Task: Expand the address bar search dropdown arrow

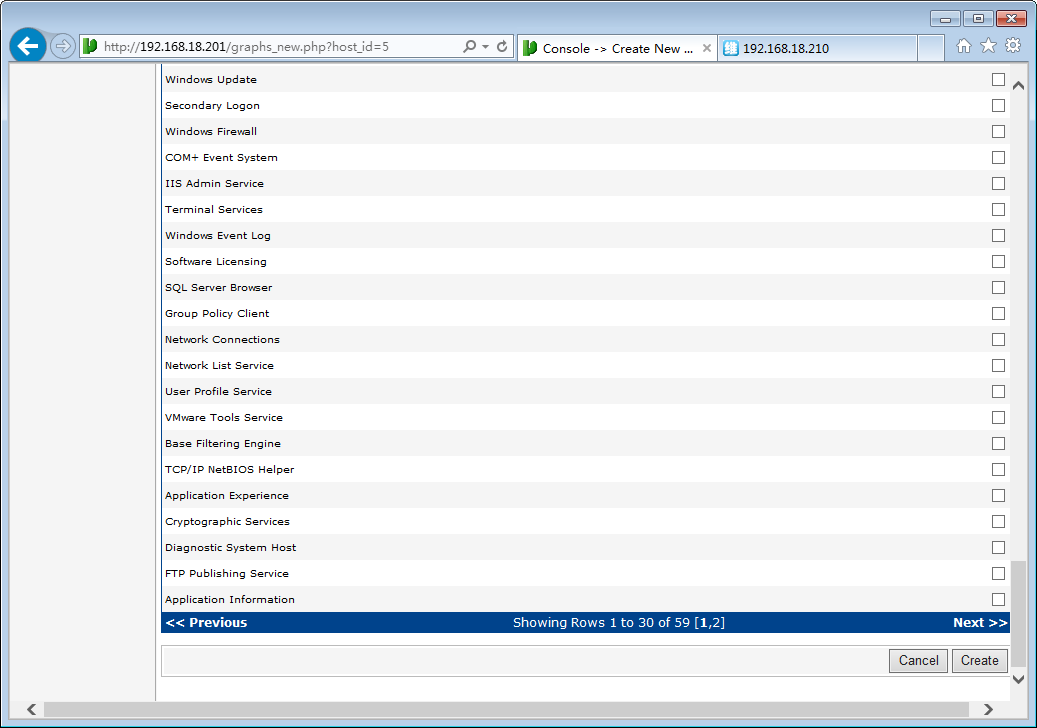Action: [485, 47]
